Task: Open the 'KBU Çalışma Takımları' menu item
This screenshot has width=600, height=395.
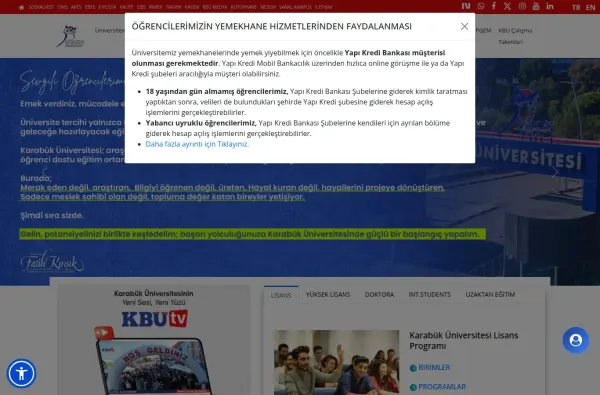Action: (x=515, y=36)
